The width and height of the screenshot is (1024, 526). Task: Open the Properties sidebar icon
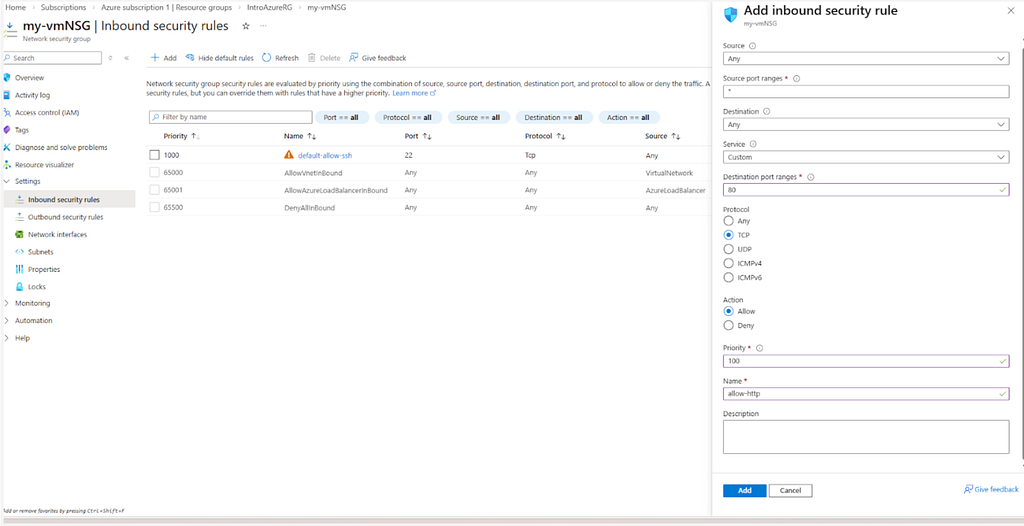[20, 269]
